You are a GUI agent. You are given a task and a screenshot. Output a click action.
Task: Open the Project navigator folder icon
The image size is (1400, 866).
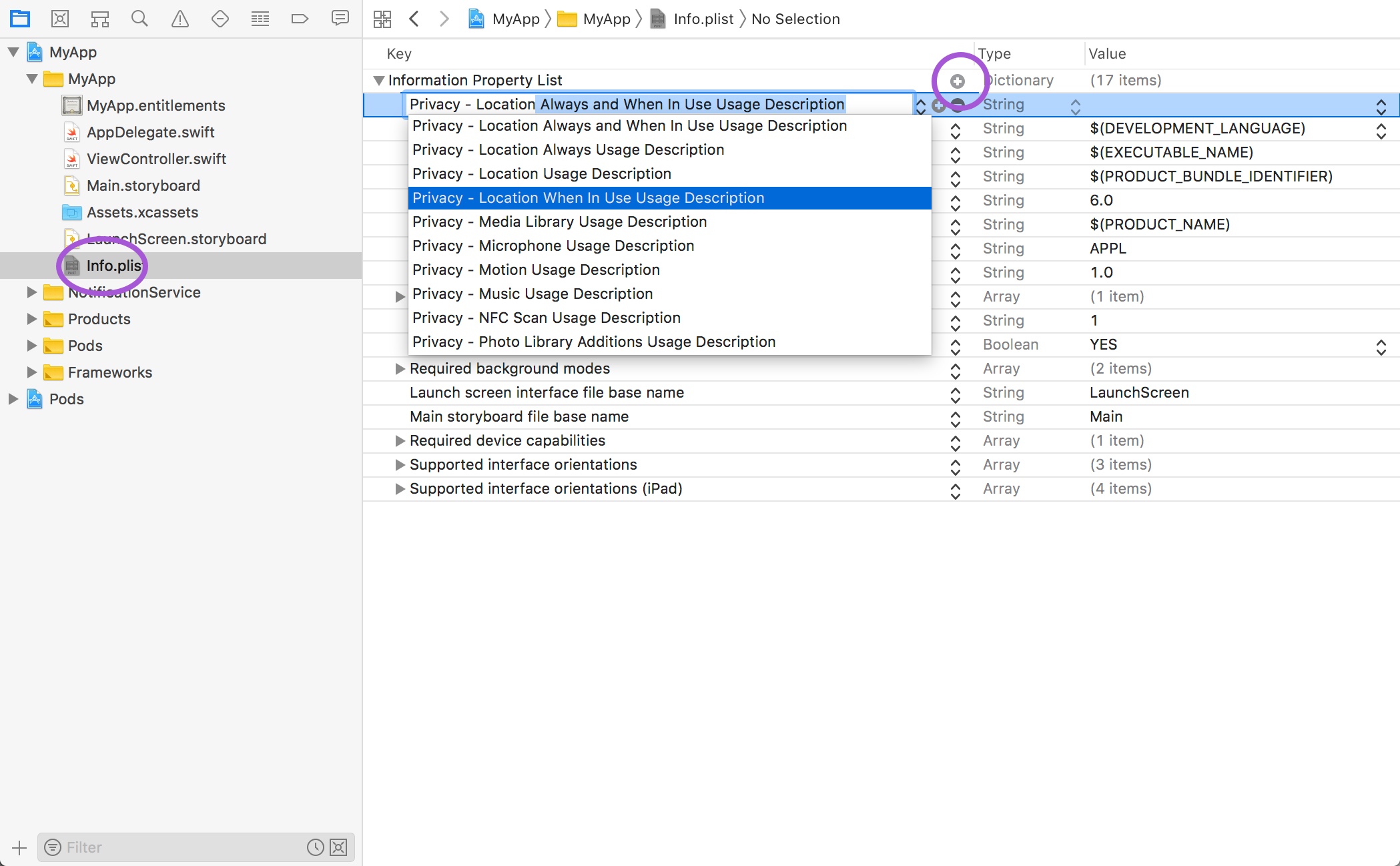point(20,19)
